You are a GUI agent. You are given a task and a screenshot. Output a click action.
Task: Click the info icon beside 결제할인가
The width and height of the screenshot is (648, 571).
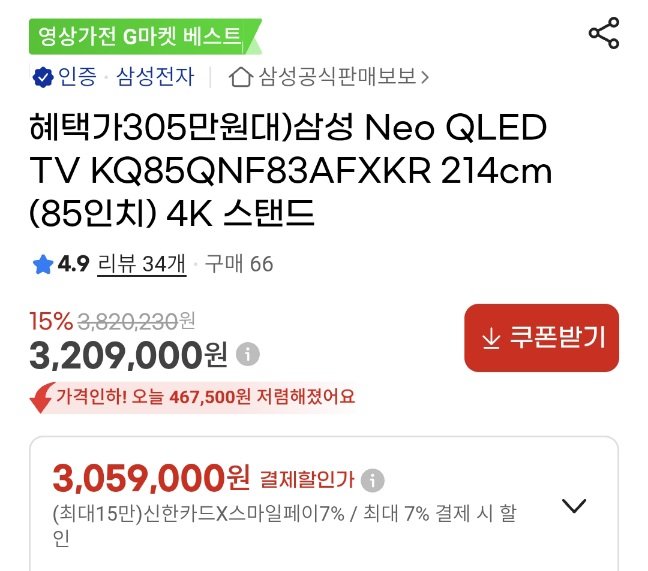(x=372, y=480)
